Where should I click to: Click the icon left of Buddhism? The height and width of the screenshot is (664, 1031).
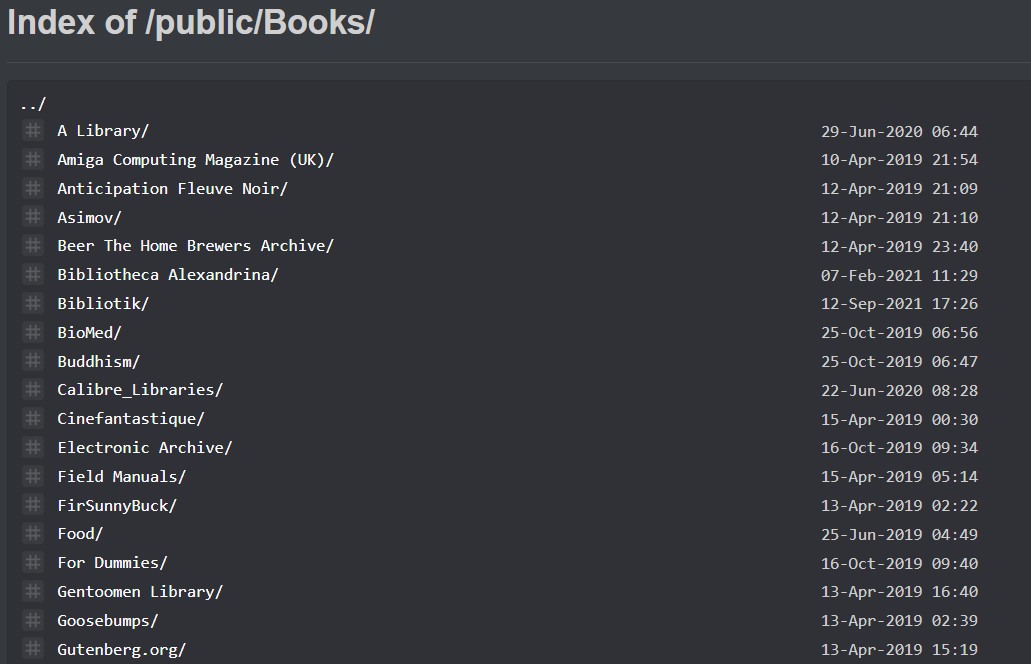pos(32,361)
